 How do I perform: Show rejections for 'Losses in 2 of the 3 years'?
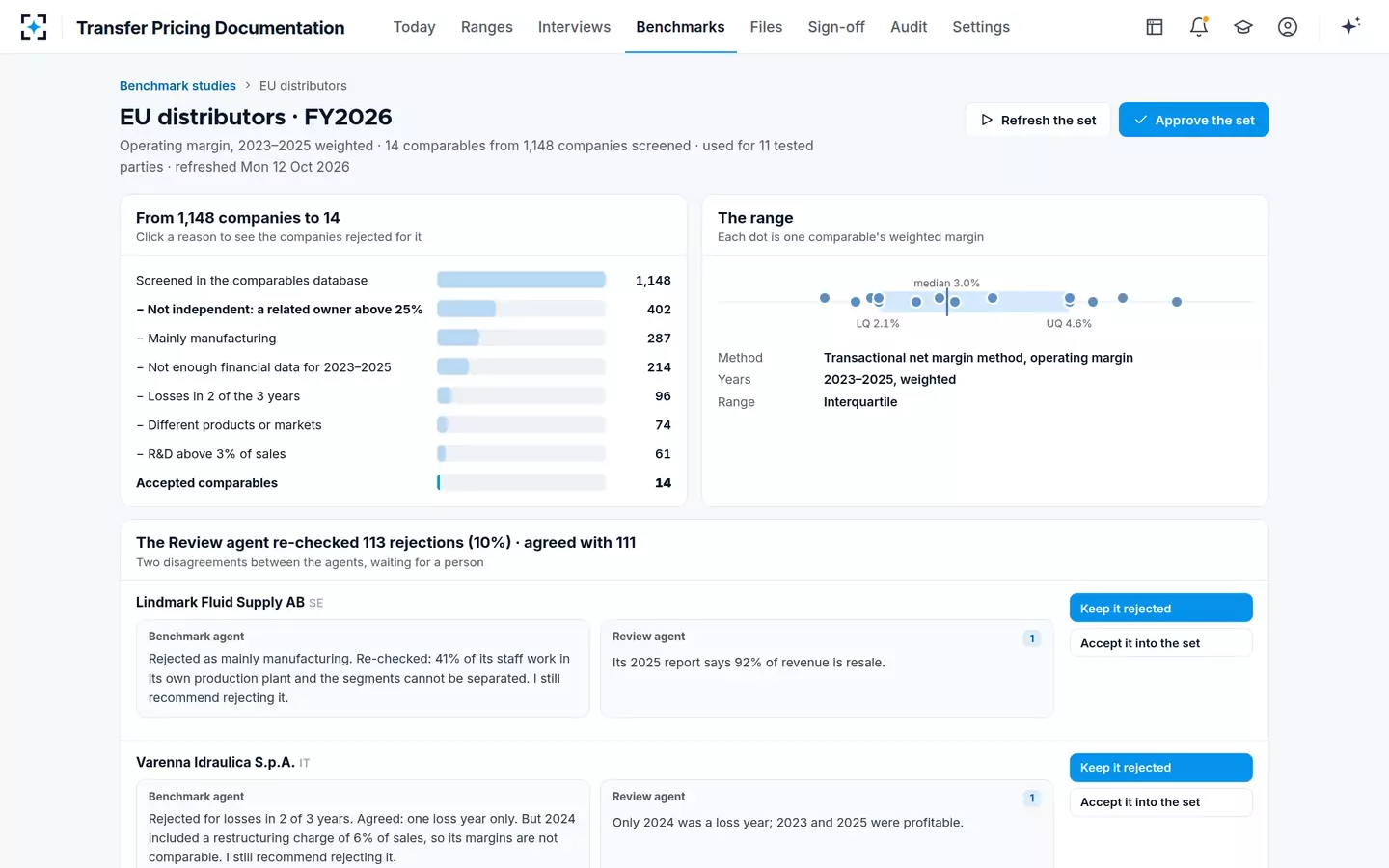(403, 396)
